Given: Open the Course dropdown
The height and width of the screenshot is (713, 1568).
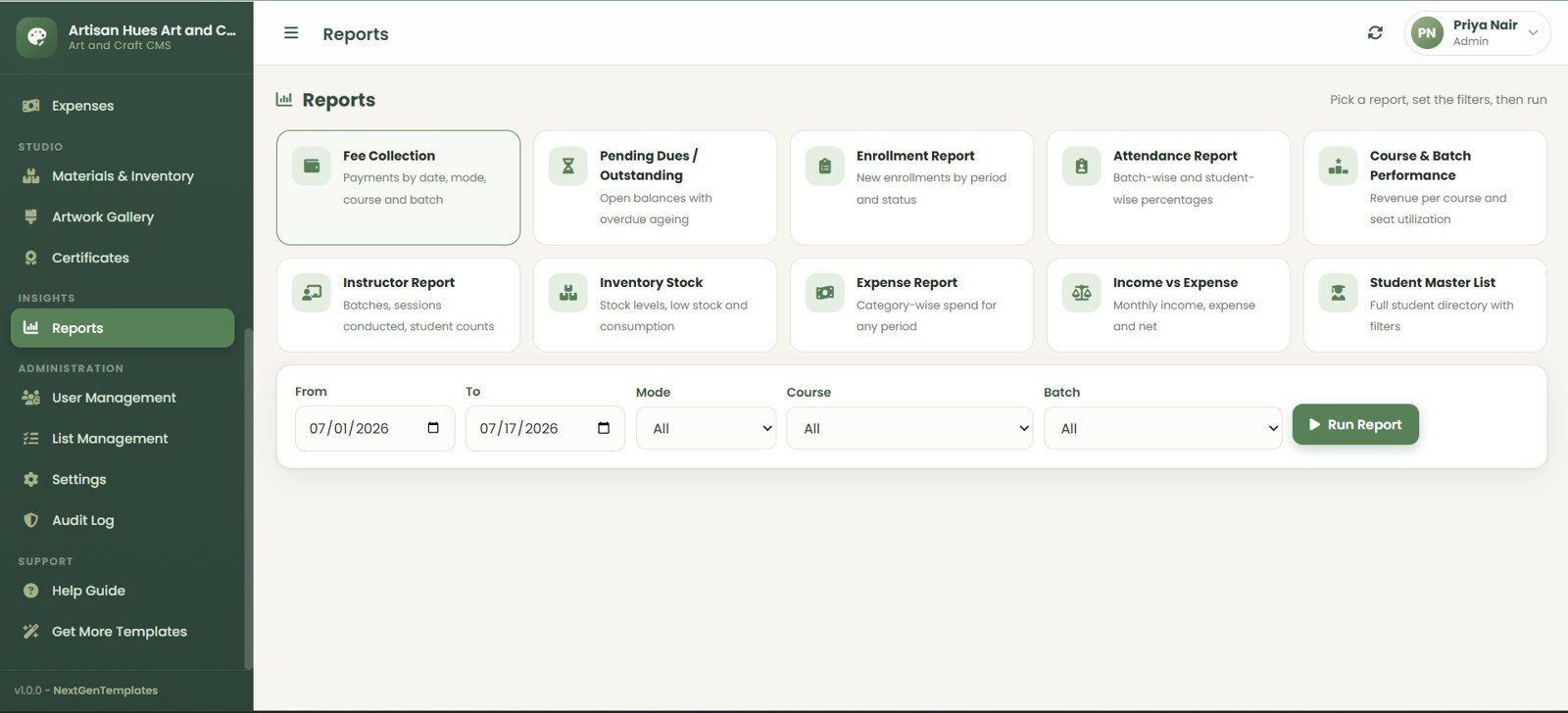Looking at the screenshot, I should [909, 428].
